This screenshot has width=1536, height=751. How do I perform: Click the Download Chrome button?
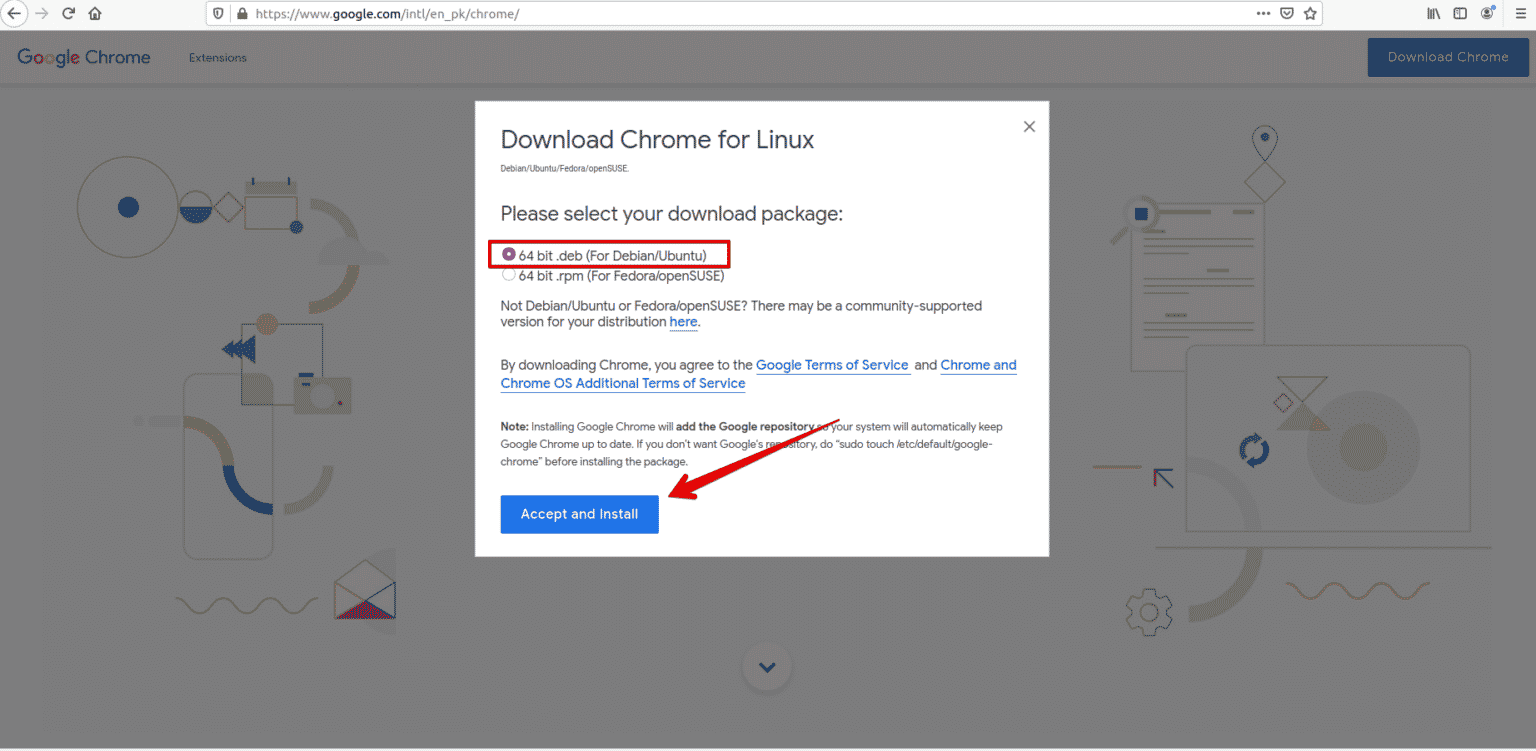[x=1447, y=57]
